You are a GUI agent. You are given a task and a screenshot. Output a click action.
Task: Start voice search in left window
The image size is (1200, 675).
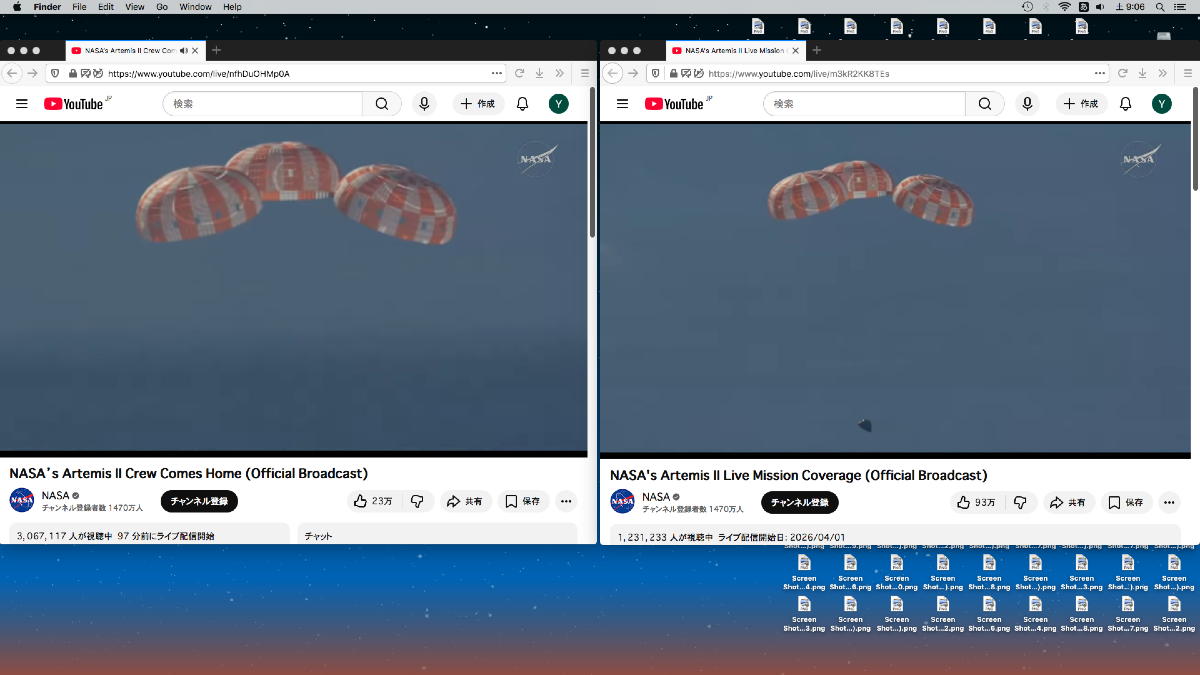(x=424, y=104)
